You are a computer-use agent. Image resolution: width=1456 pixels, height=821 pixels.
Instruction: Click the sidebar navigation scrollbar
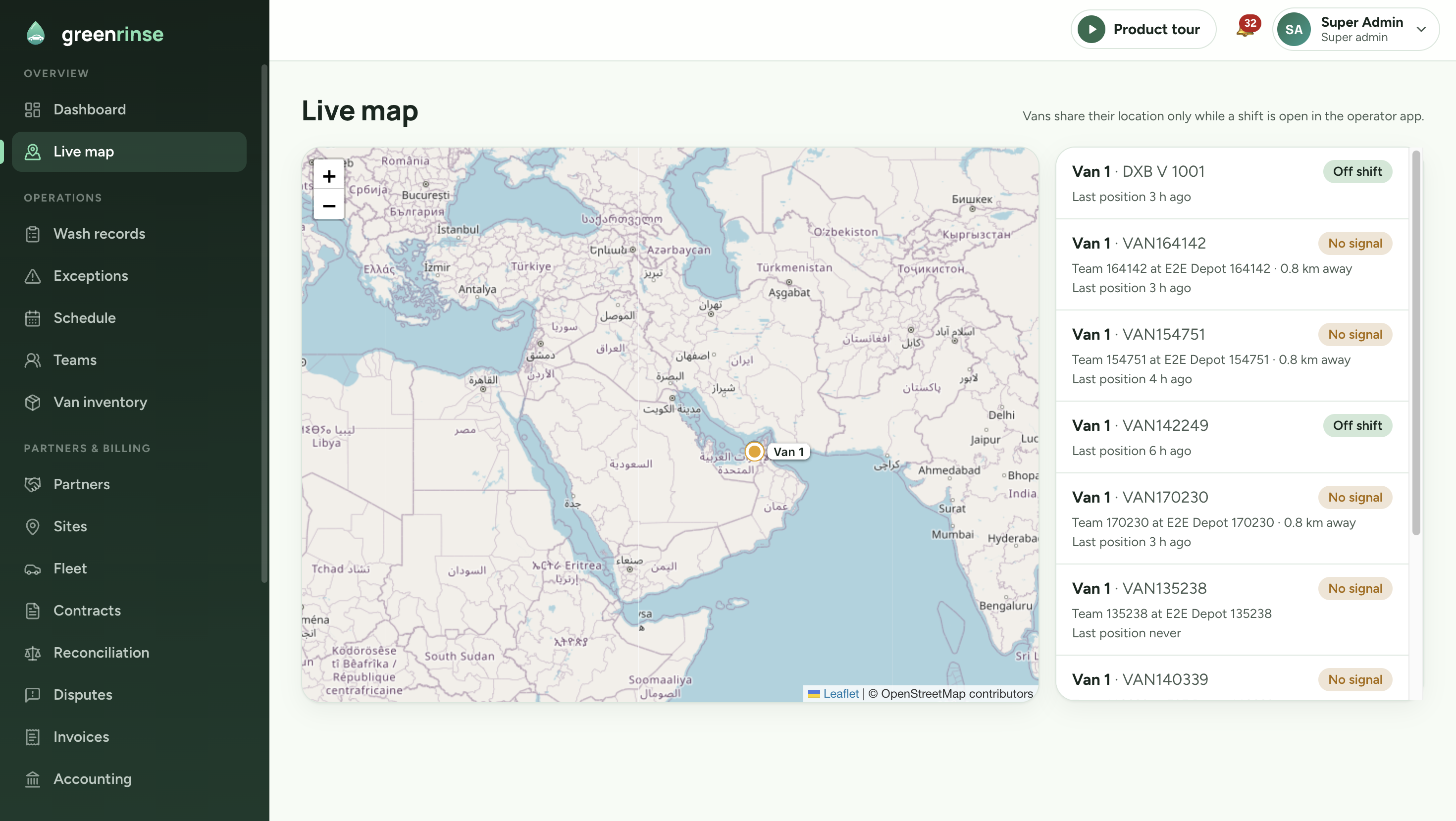(x=264, y=324)
